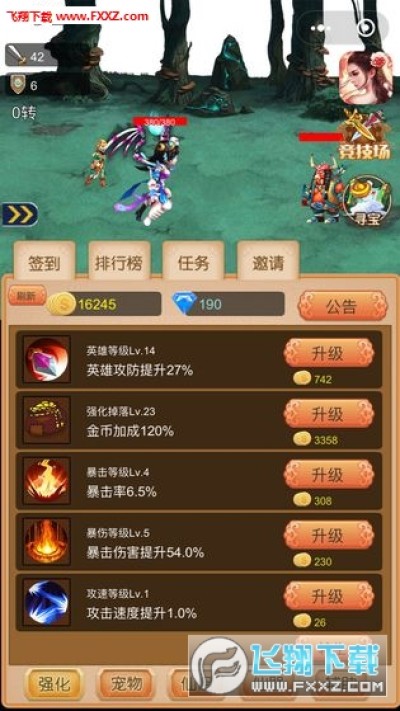This screenshot has height=711, width=400.
Task: Upgrade 暴击等级 costing 308 gold
Action: point(329,474)
